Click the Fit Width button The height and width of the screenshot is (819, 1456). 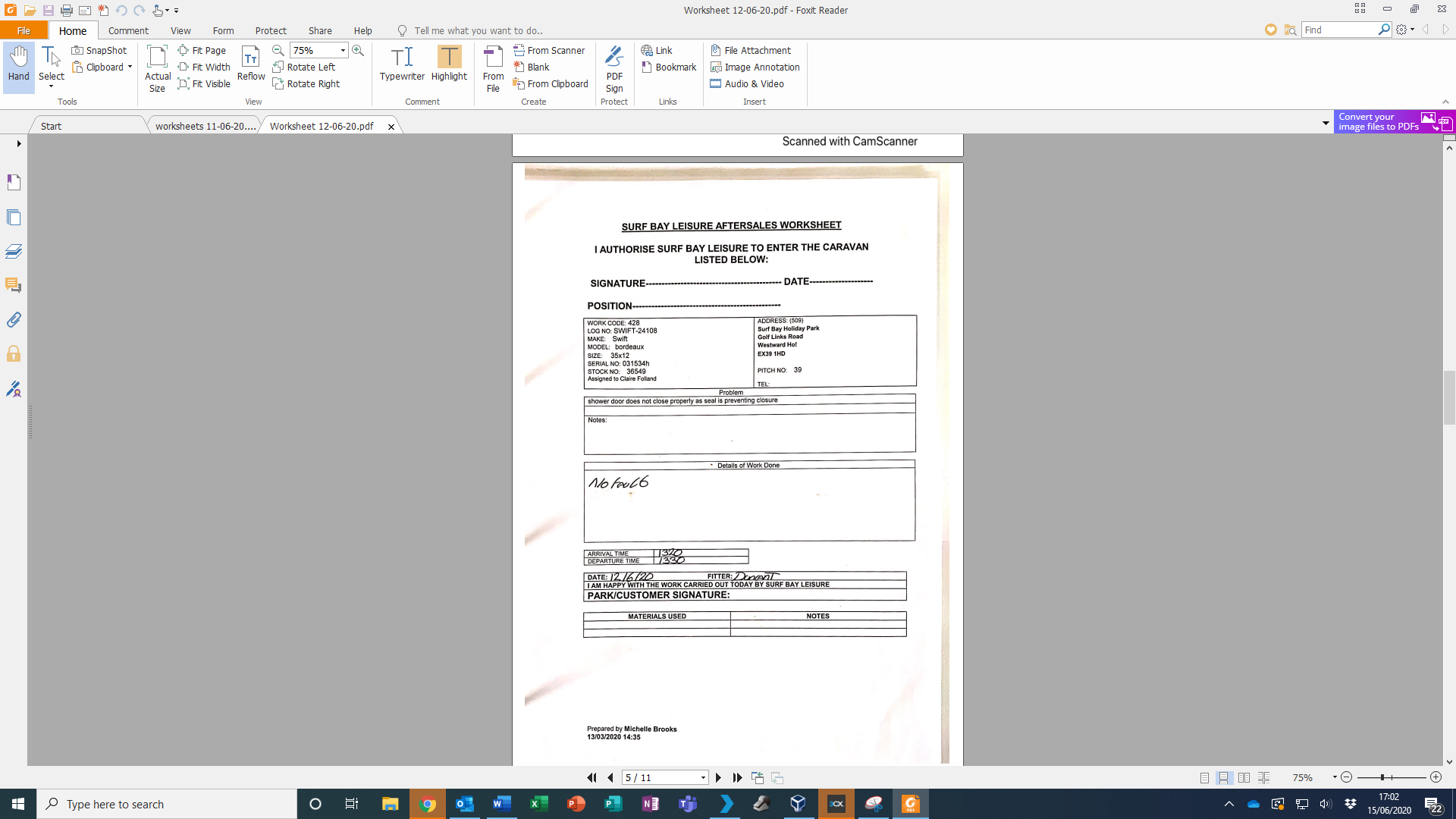pos(204,67)
